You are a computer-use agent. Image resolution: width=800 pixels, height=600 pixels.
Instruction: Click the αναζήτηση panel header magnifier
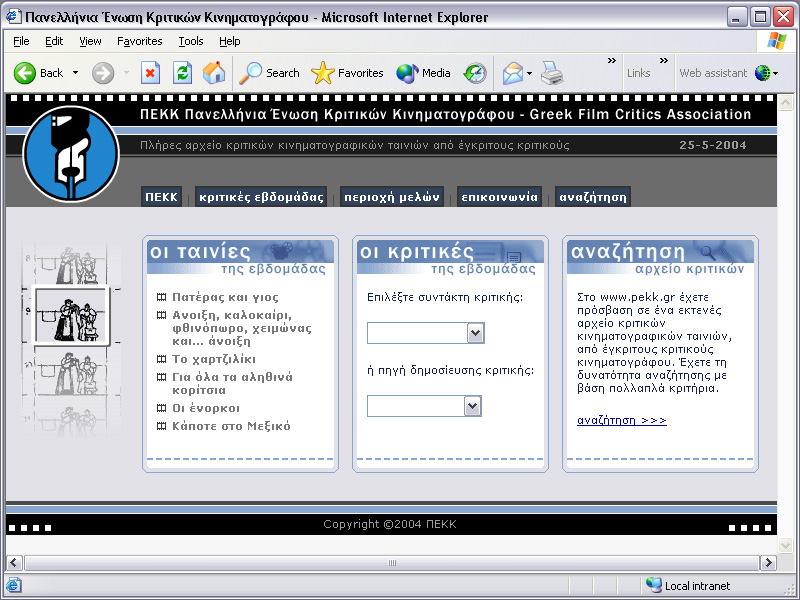pos(709,251)
